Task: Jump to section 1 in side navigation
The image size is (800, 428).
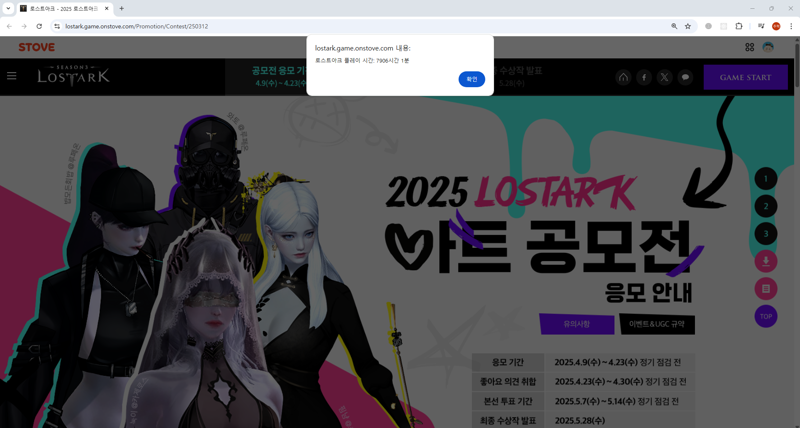Action: coord(766,179)
